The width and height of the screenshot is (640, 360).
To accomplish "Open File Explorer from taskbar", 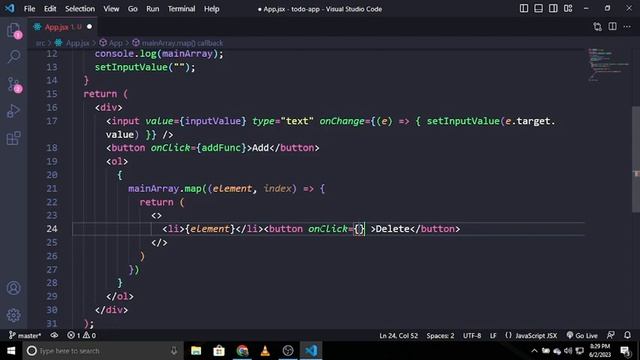I will [x=196, y=351].
